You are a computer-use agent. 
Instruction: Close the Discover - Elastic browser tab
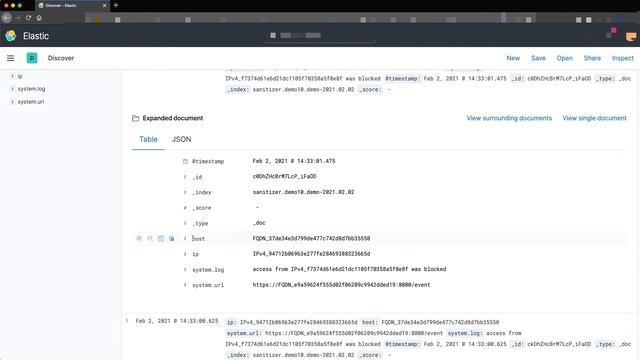[x=104, y=6]
